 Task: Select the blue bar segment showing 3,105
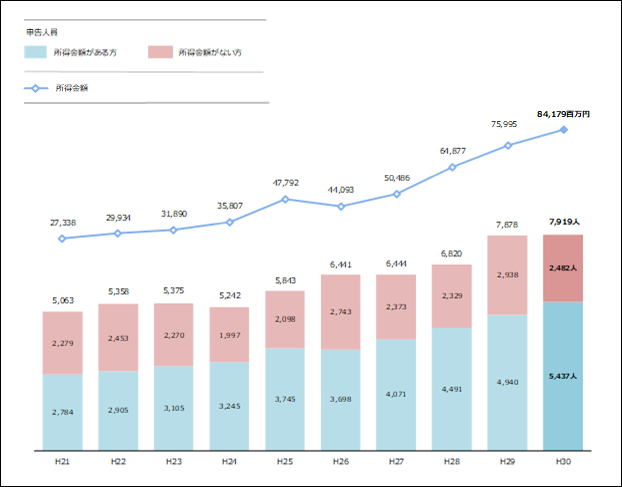[174, 408]
